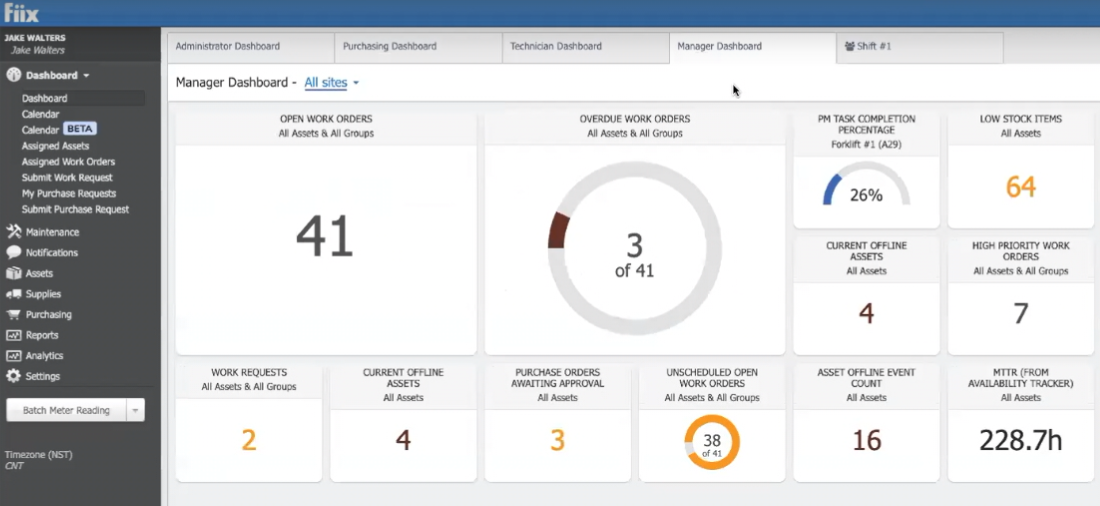
Task: Open Settings gear icon in sidebar
Action: tap(13, 376)
